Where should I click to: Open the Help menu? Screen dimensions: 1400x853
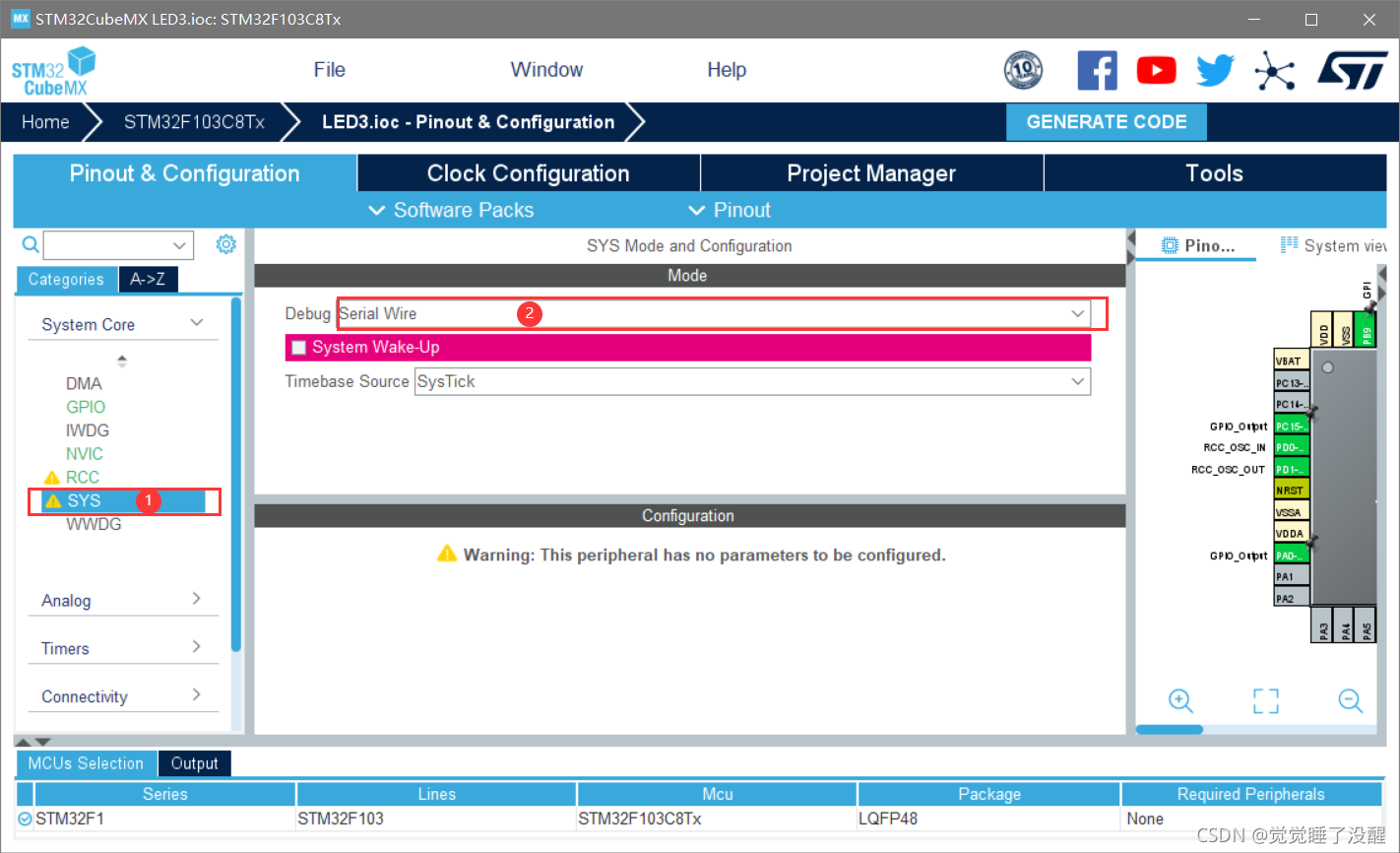727,70
